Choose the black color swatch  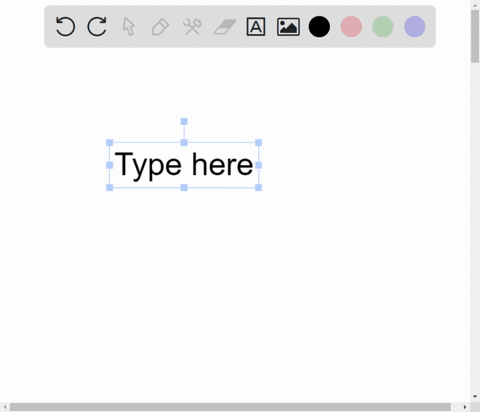coord(319,26)
